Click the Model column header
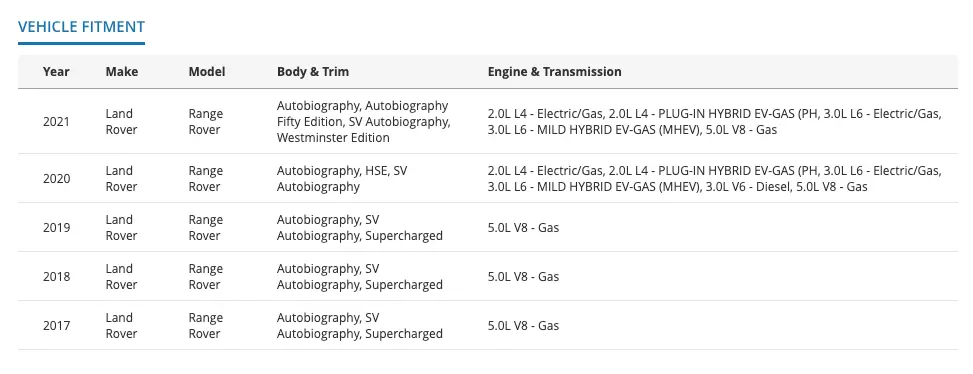Screen dimensions: 973x374 [207, 72]
